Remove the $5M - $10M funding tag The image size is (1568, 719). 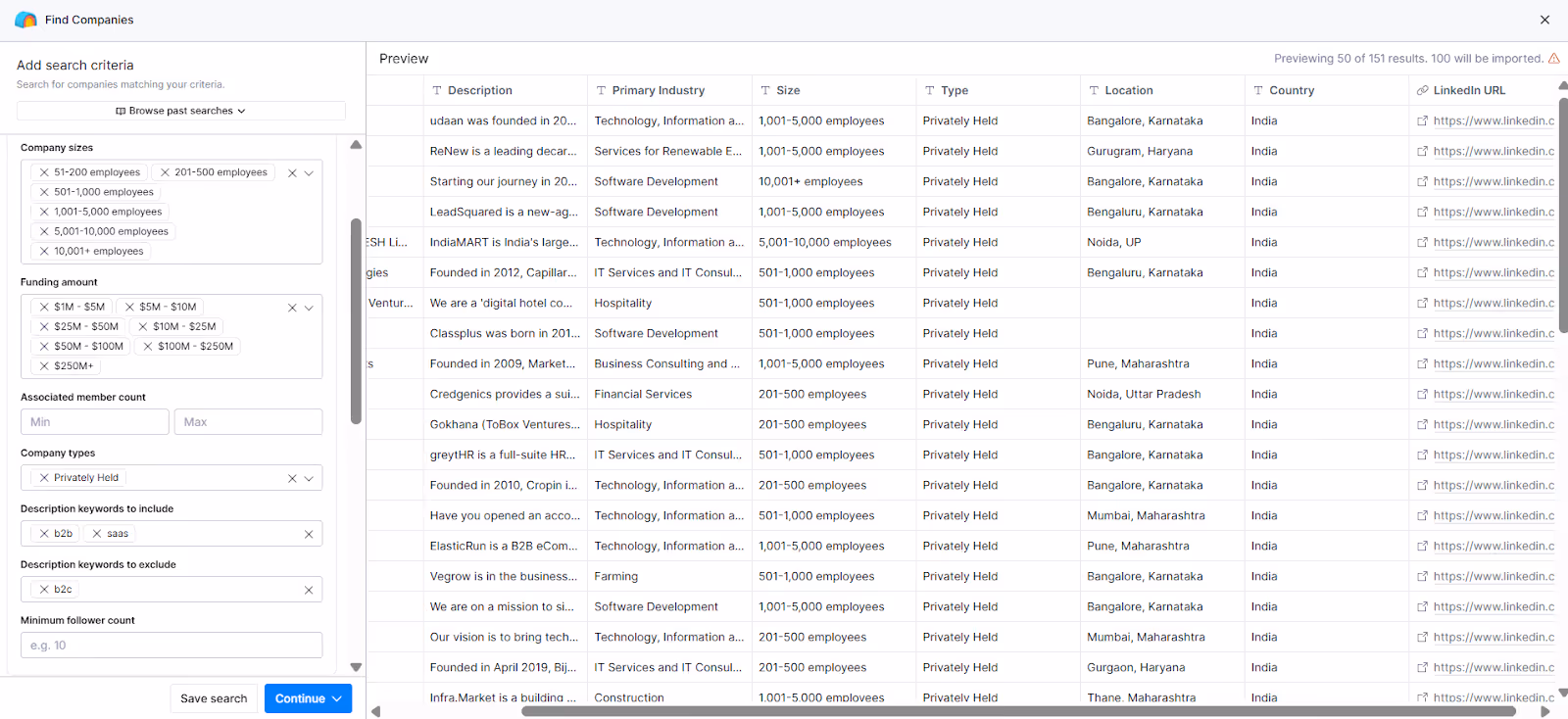pyautogui.click(x=129, y=307)
